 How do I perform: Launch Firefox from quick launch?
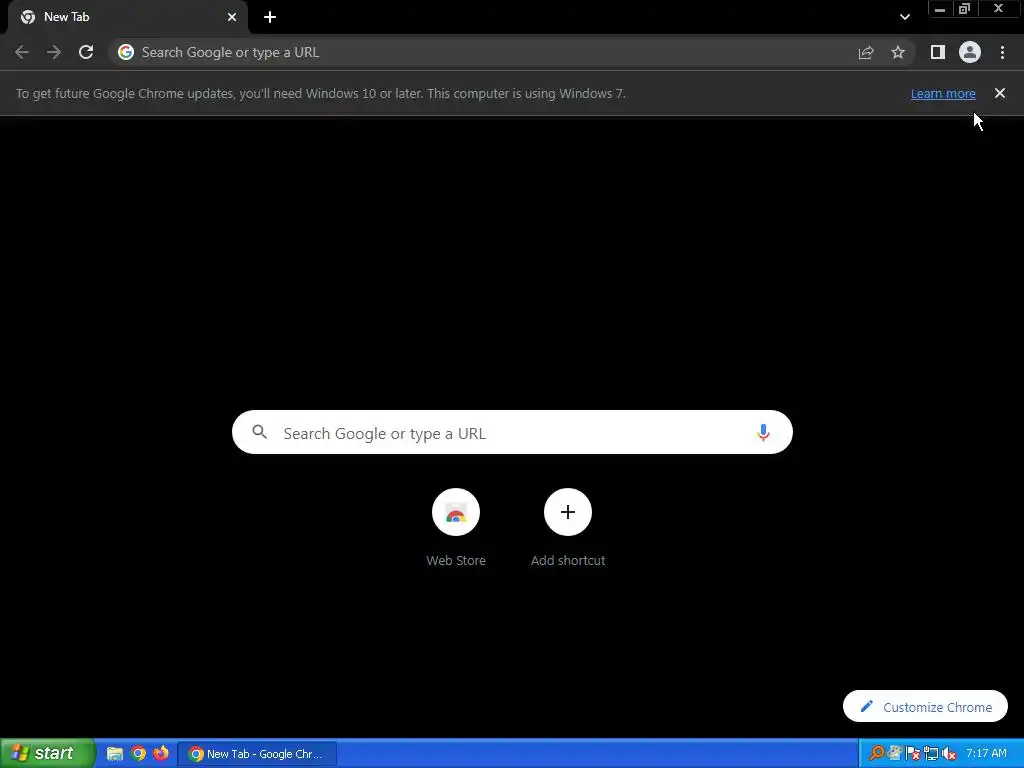[x=161, y=754]
